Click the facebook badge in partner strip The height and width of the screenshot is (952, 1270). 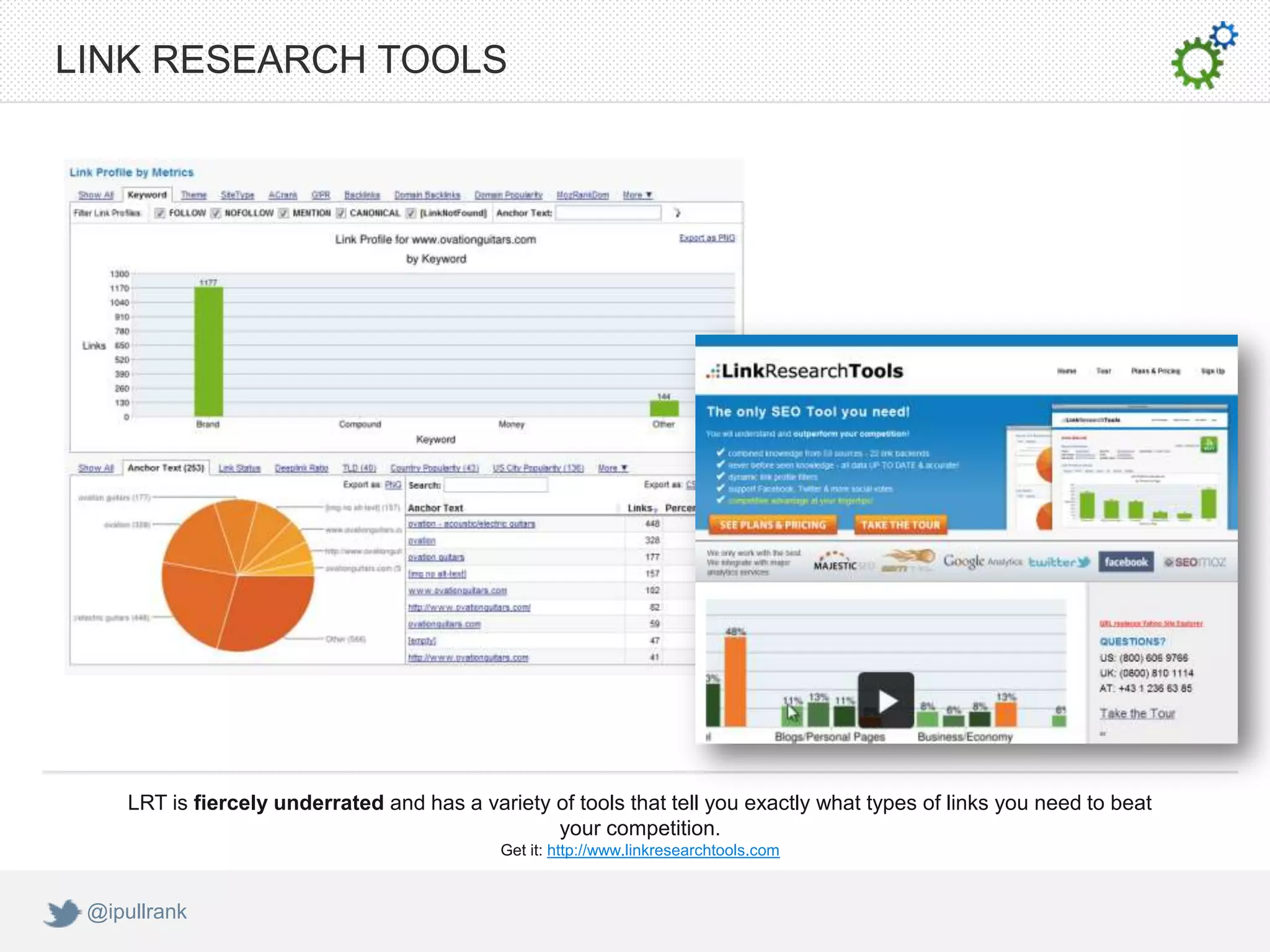pos(1126,562)
